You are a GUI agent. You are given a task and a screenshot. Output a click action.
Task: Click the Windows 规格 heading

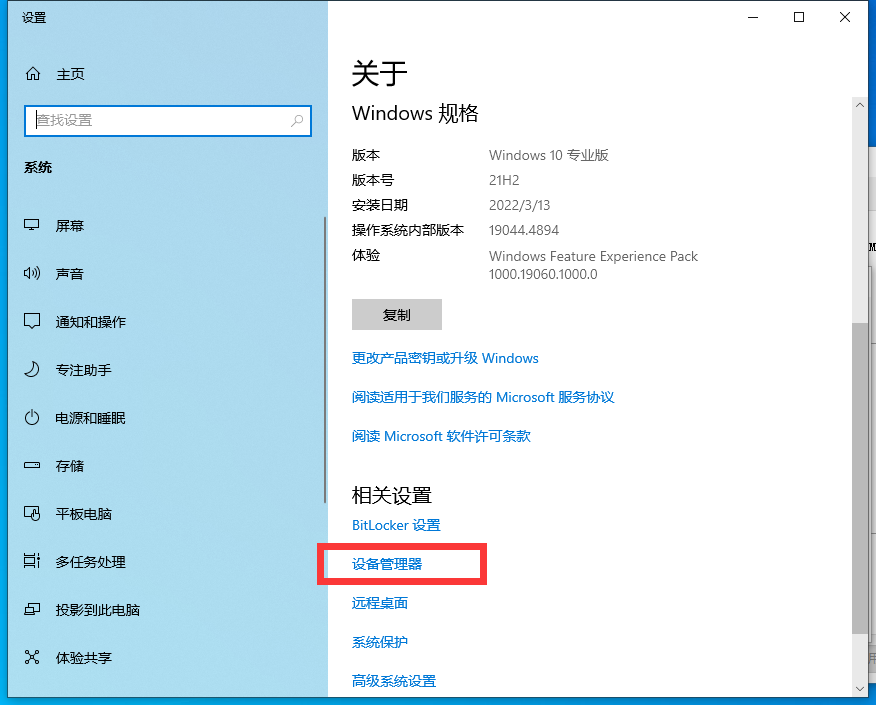tap(415, 113)
